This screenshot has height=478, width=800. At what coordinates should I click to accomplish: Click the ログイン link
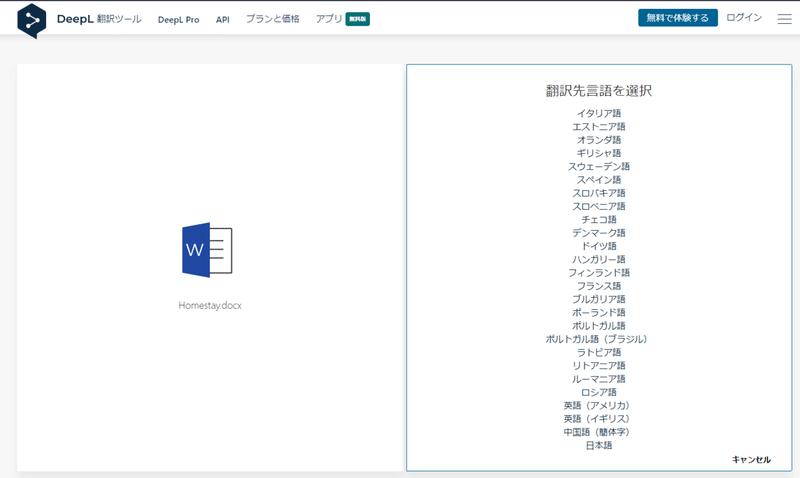(x=744, y=17)
